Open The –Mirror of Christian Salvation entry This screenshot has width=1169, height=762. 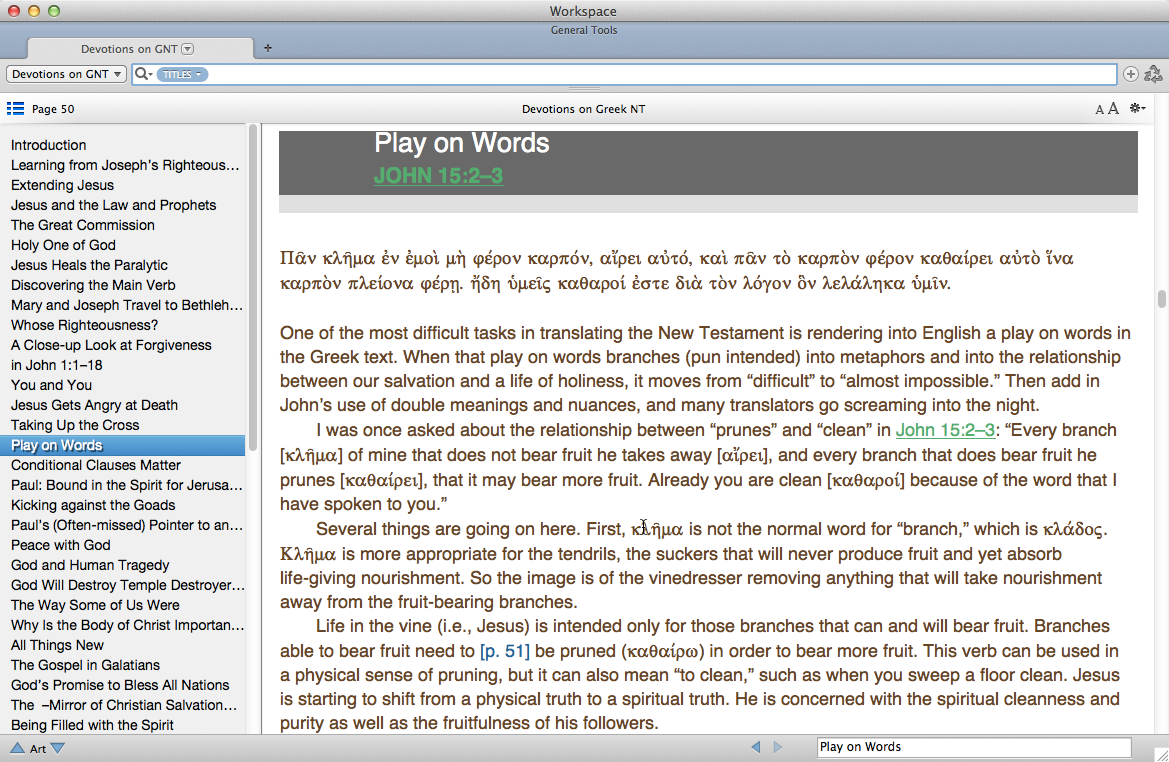[x=124, y=705]
